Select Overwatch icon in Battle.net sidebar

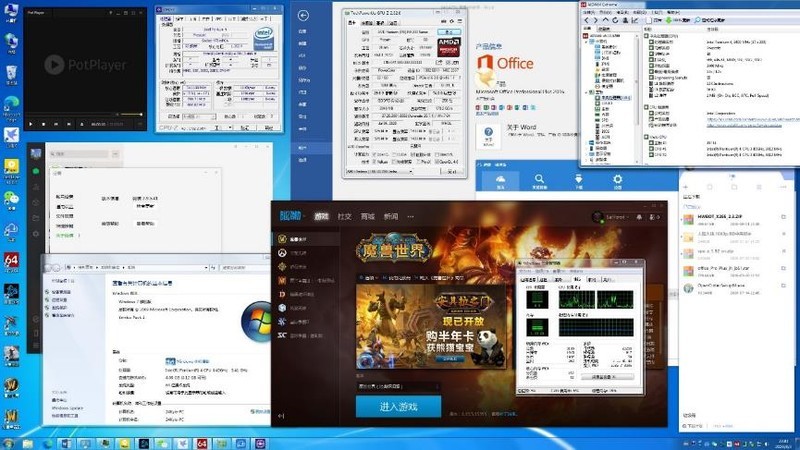tap(282, 253)
